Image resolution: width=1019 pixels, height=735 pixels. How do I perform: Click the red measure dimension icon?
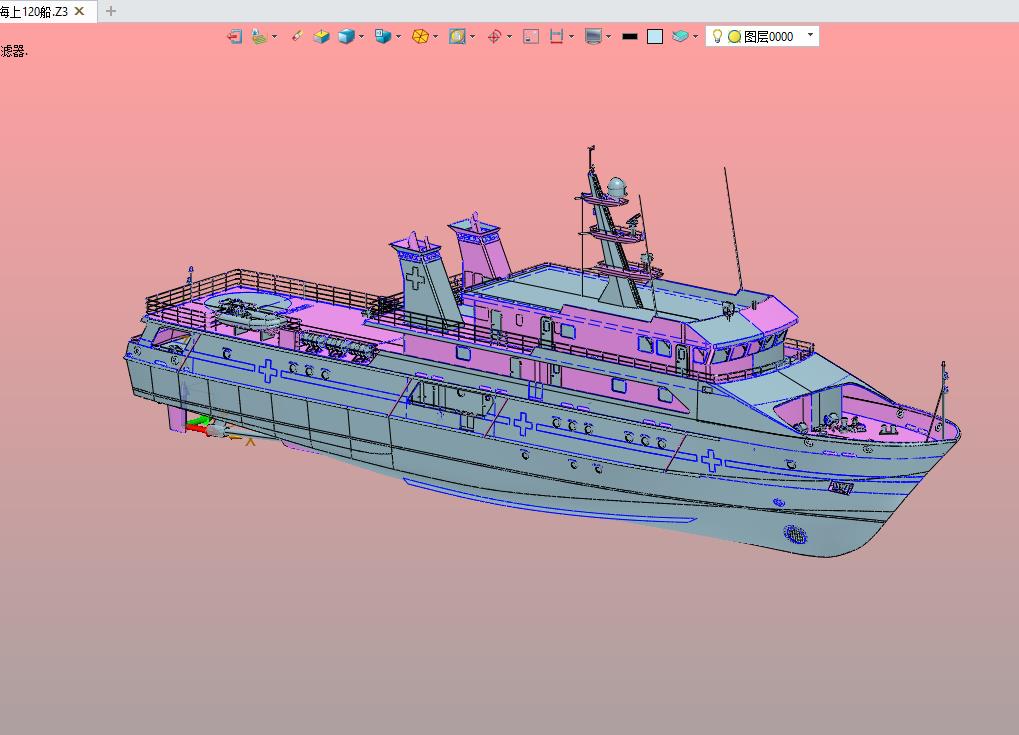[556, 36]
